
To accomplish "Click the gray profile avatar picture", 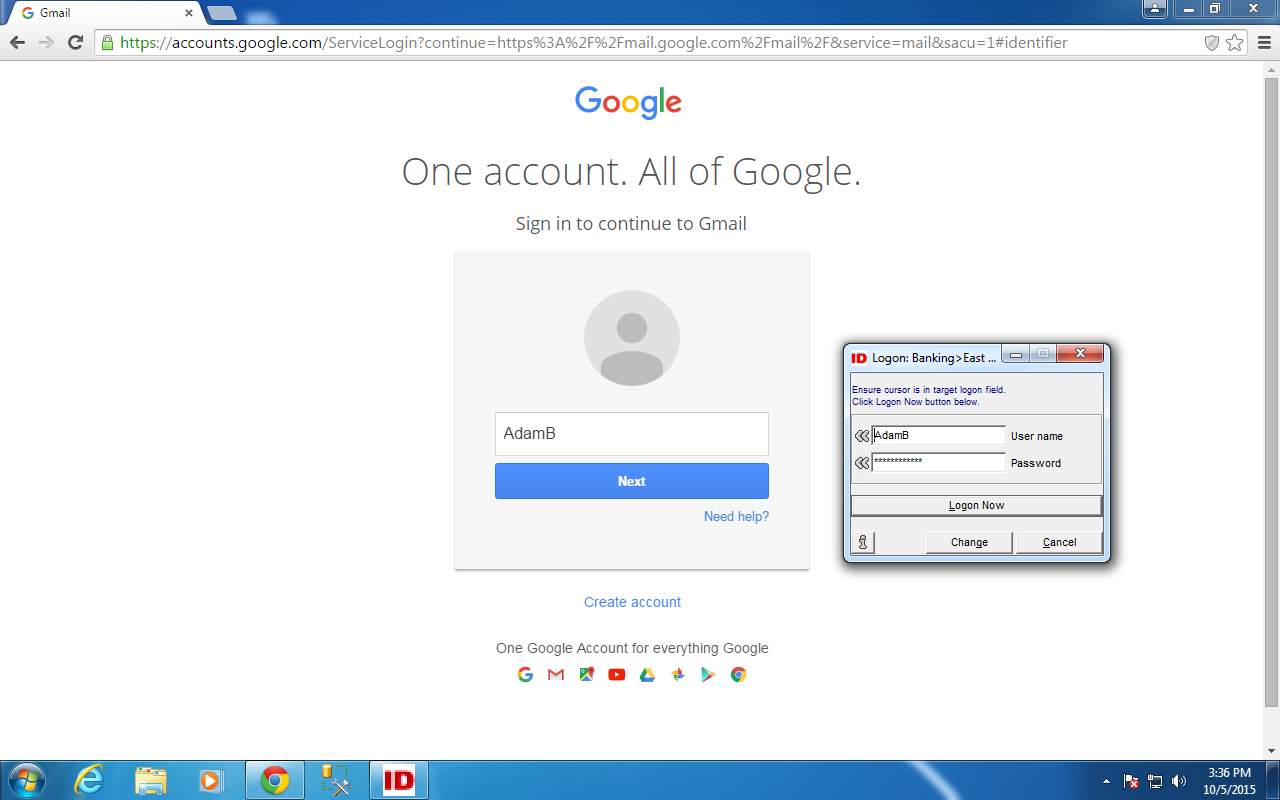I will (631, 338).
